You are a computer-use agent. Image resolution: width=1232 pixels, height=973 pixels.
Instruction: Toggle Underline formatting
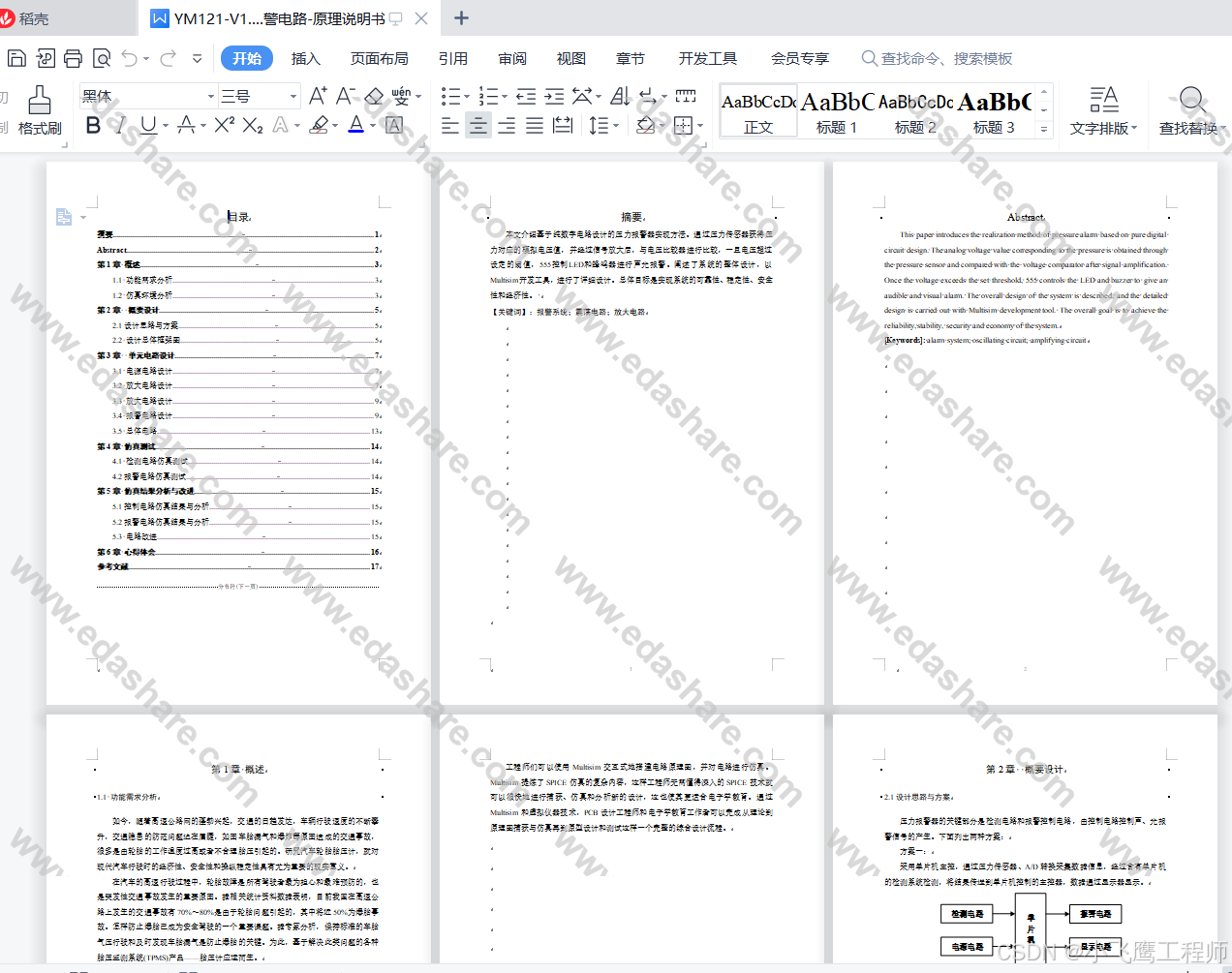tap(148, 125)
